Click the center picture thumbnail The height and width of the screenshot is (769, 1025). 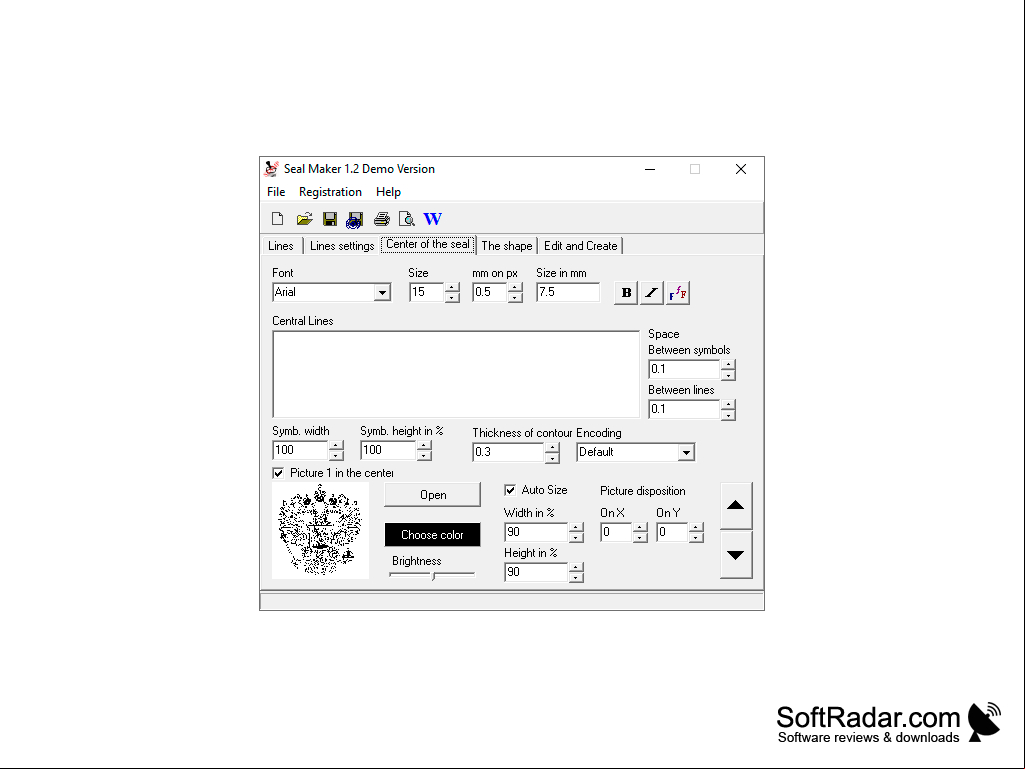tap(320, 530)
